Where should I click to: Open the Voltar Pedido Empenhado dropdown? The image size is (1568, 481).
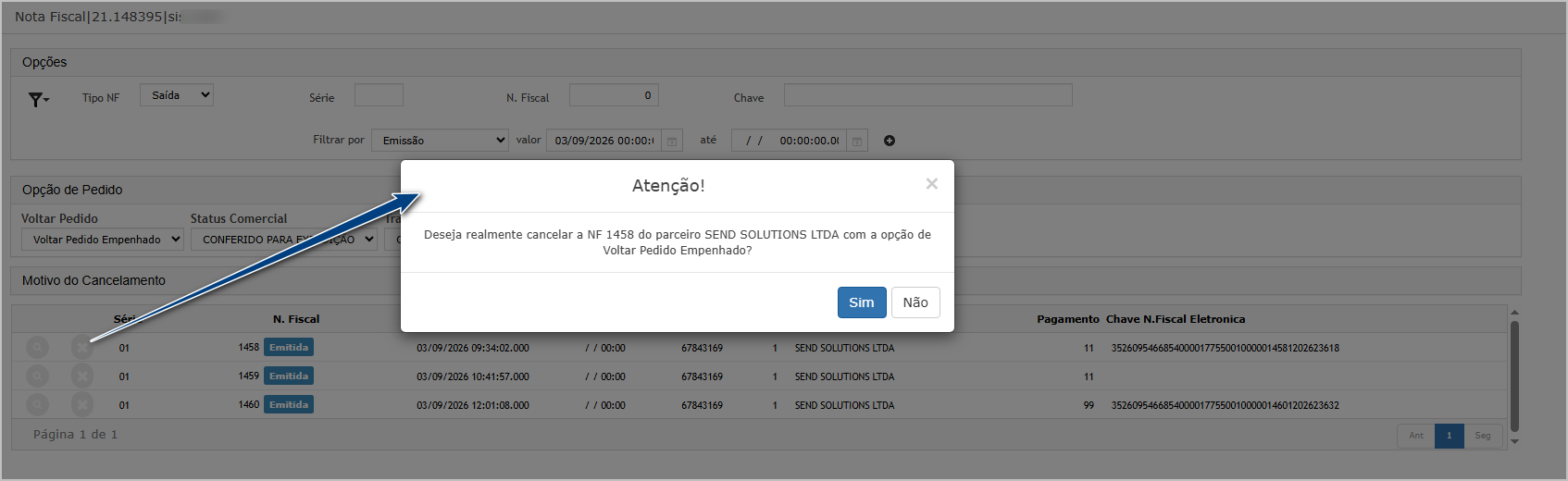[103, 240]
